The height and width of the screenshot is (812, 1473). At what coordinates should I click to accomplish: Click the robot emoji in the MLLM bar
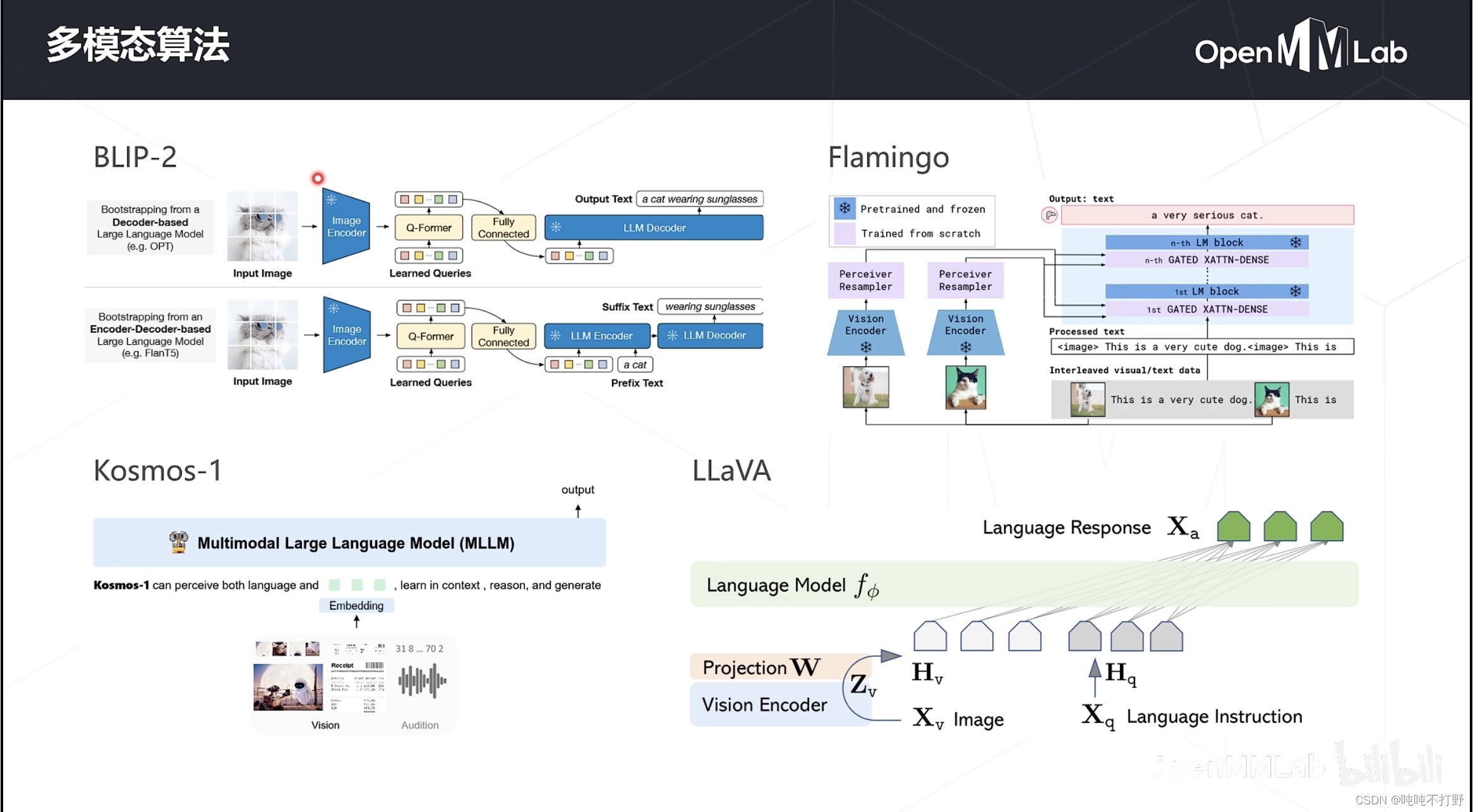click(179, 542)
